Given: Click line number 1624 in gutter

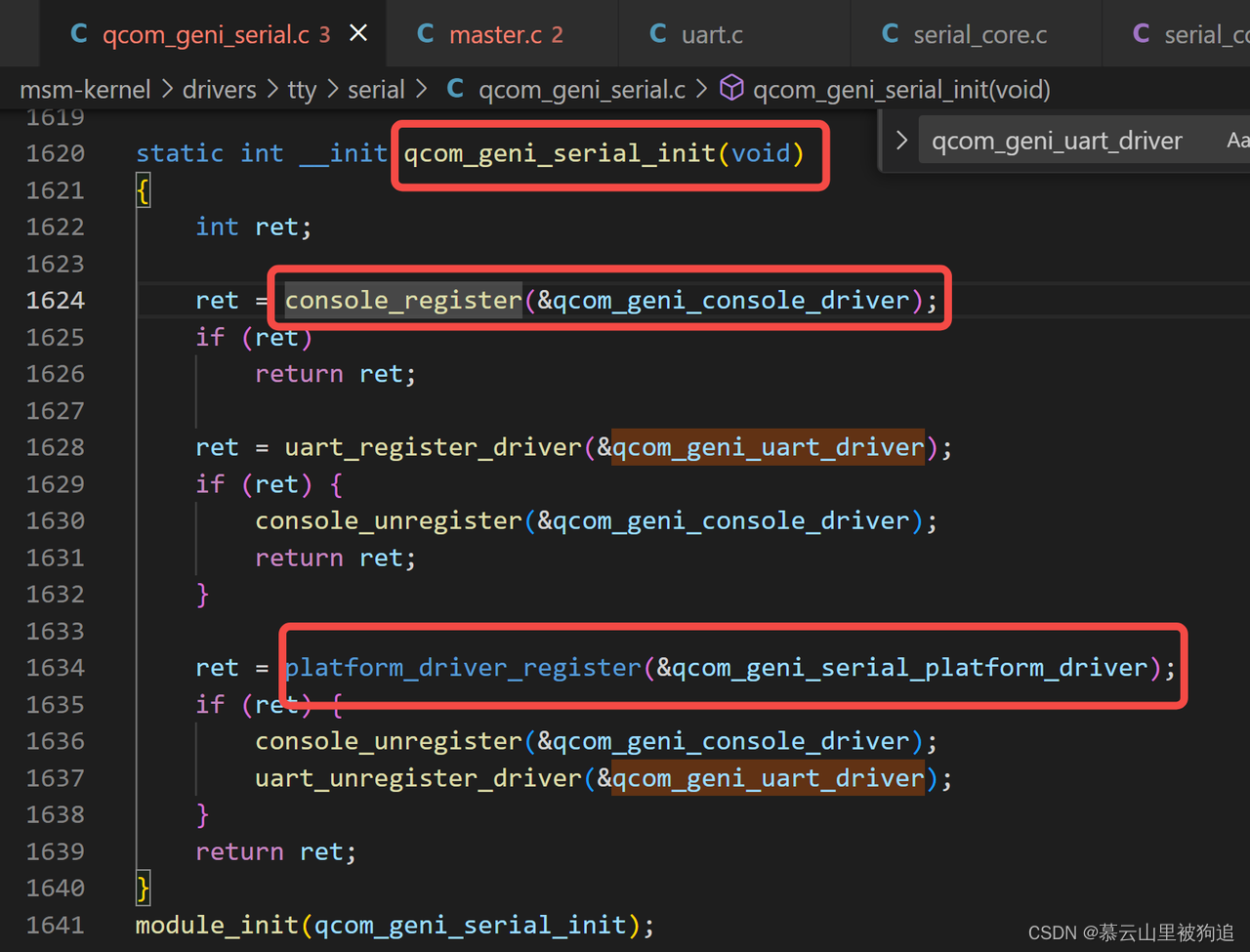Looking at the screenshot, I should (56, 300).
